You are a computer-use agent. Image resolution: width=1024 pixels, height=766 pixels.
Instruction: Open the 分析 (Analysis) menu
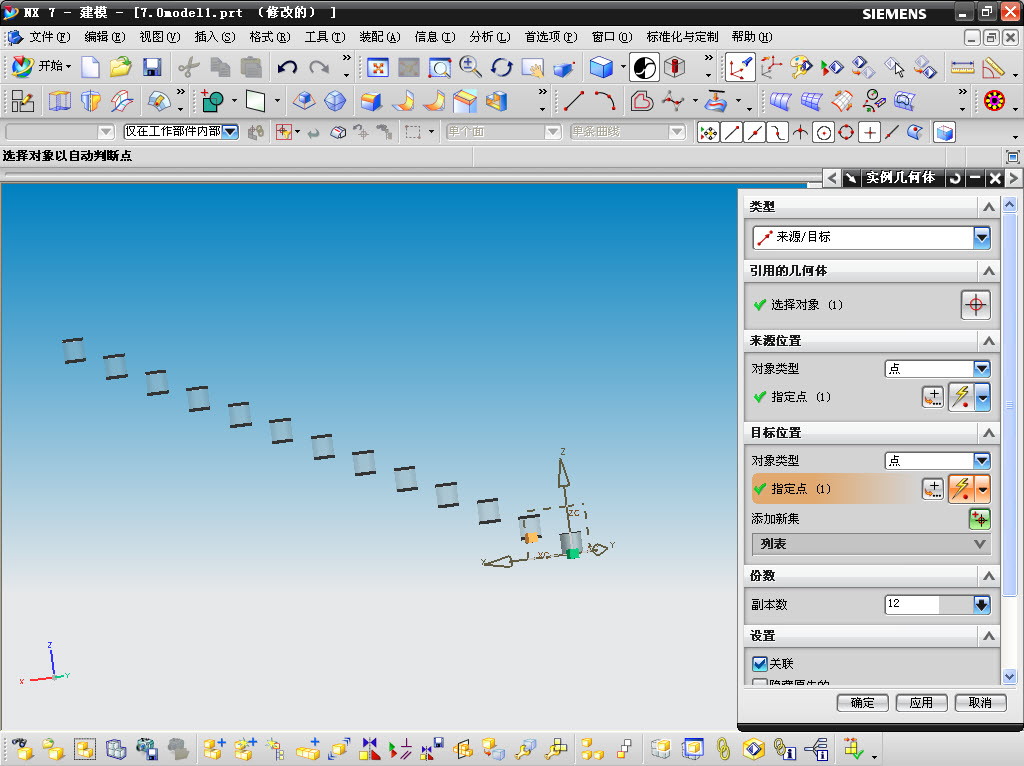point(490,37)
